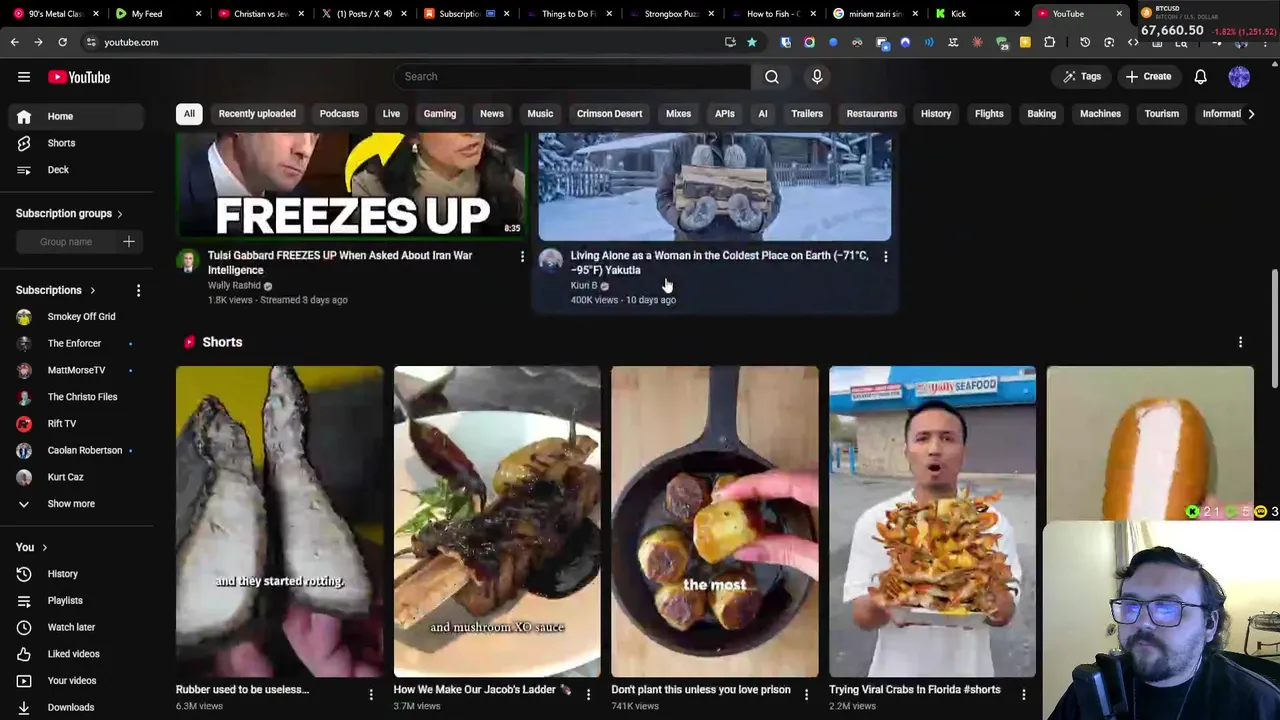1280x720 pixels.
Task: Select the Gaming filter chip
Action: 439,113
